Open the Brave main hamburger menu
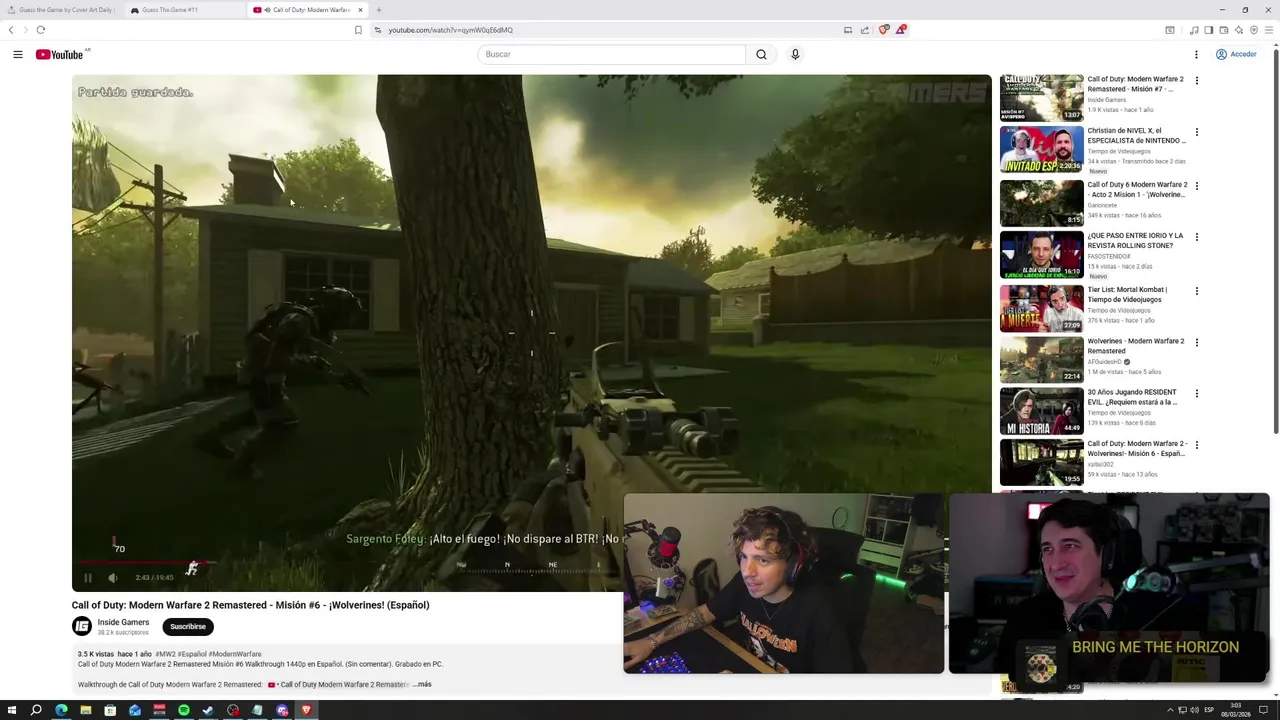 coord(1269,30)
